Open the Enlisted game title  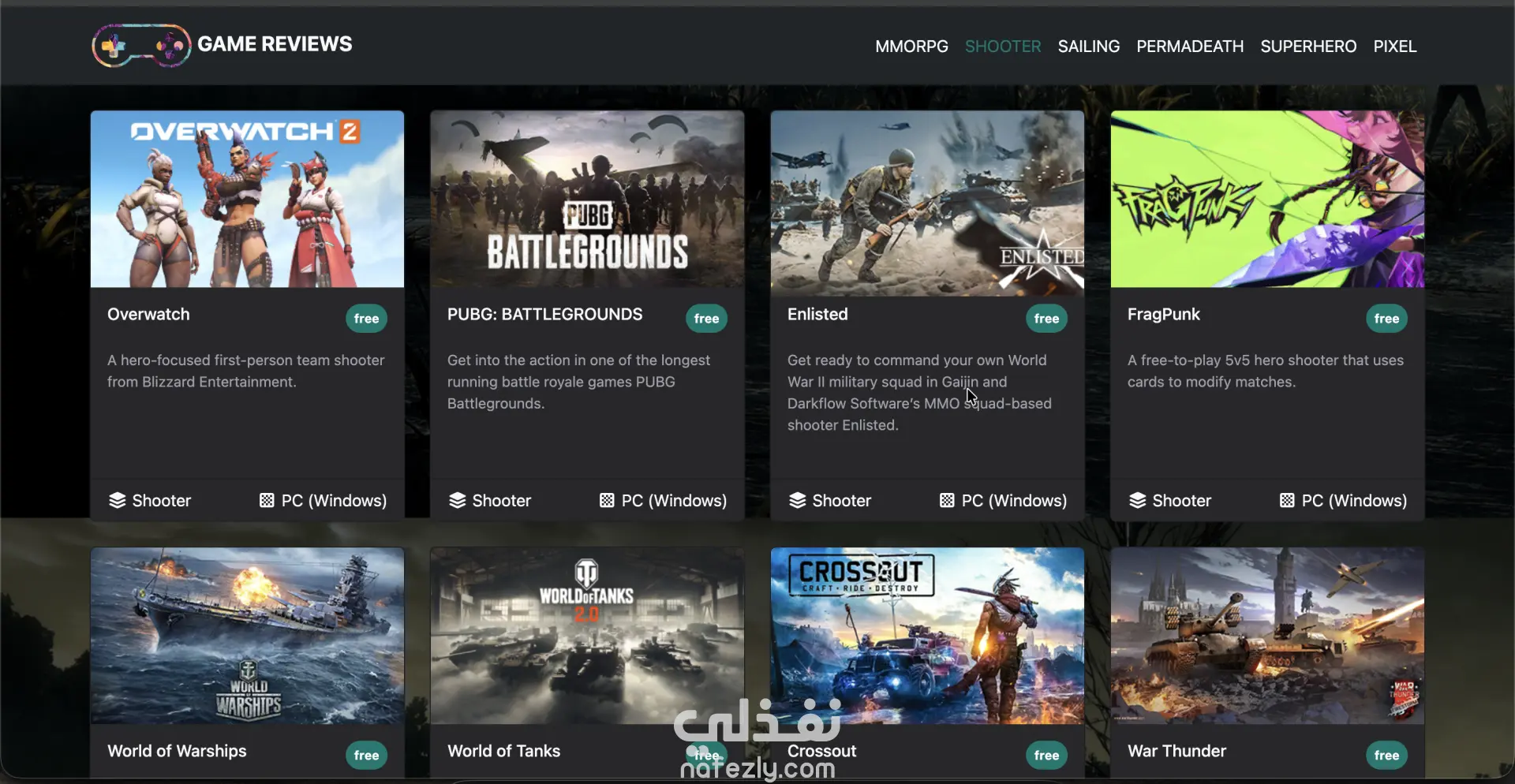tap(817, 314)
